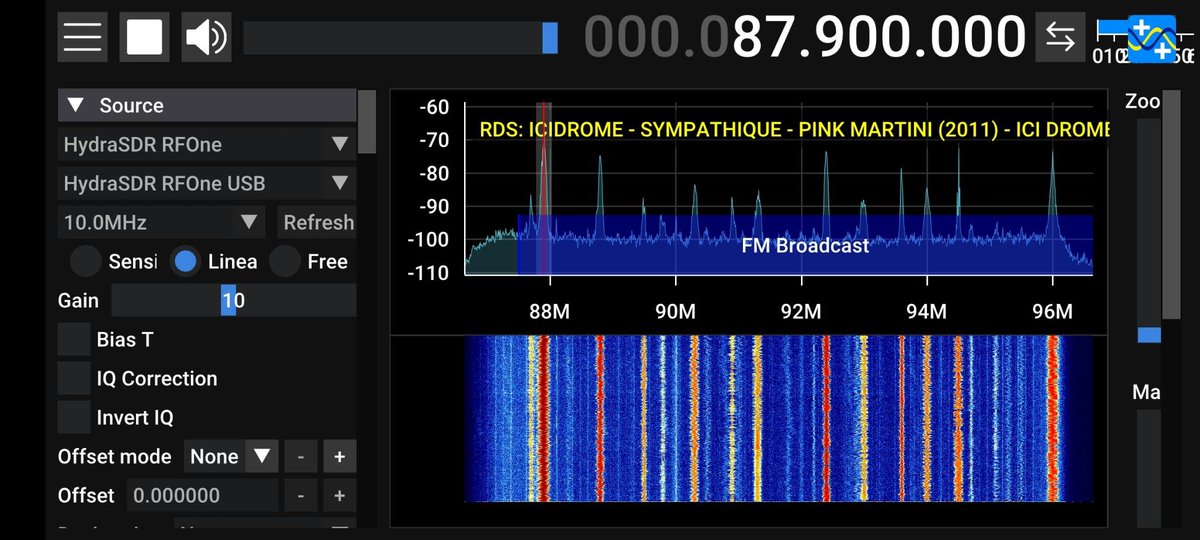
Task: Enable the IQ Correction checkbox
Action: click(74, 378)
